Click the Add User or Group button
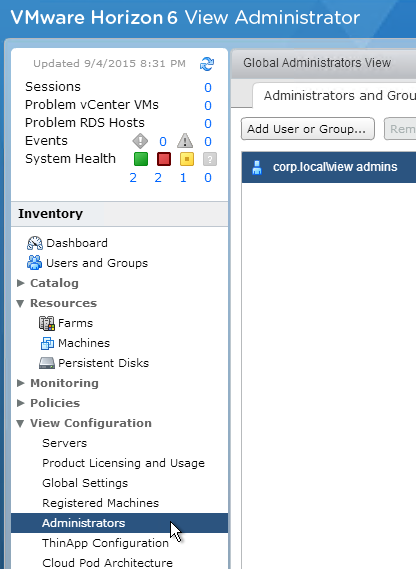416x569 pixels. coord(308,129)
